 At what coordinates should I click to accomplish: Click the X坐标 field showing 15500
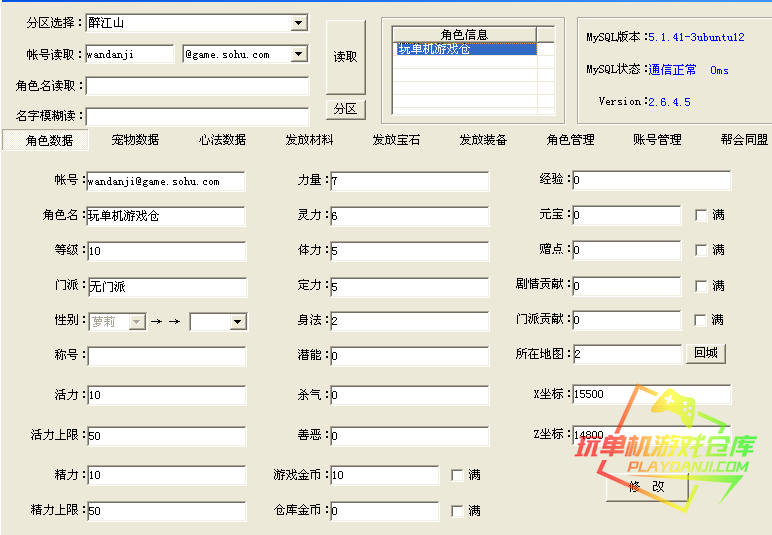[x=650, y=395]
